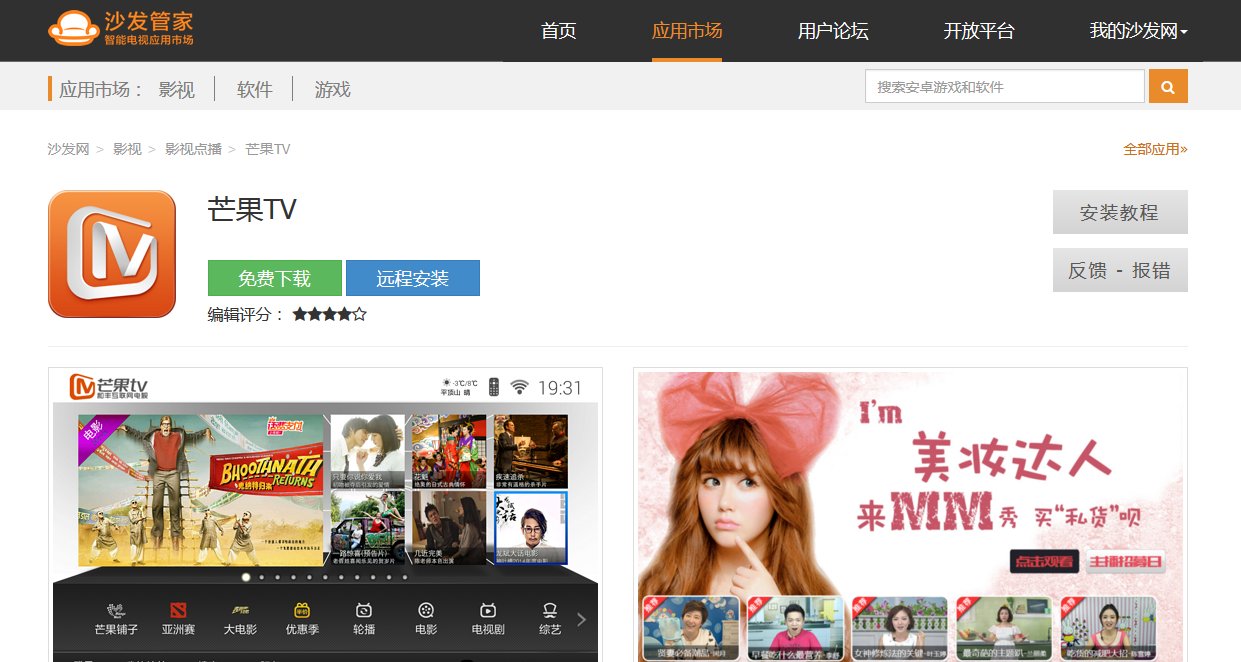The height and width of the screenshot is (662, 1241).
Task: Click the orange magnifier search button
Action: (1168, 87)
